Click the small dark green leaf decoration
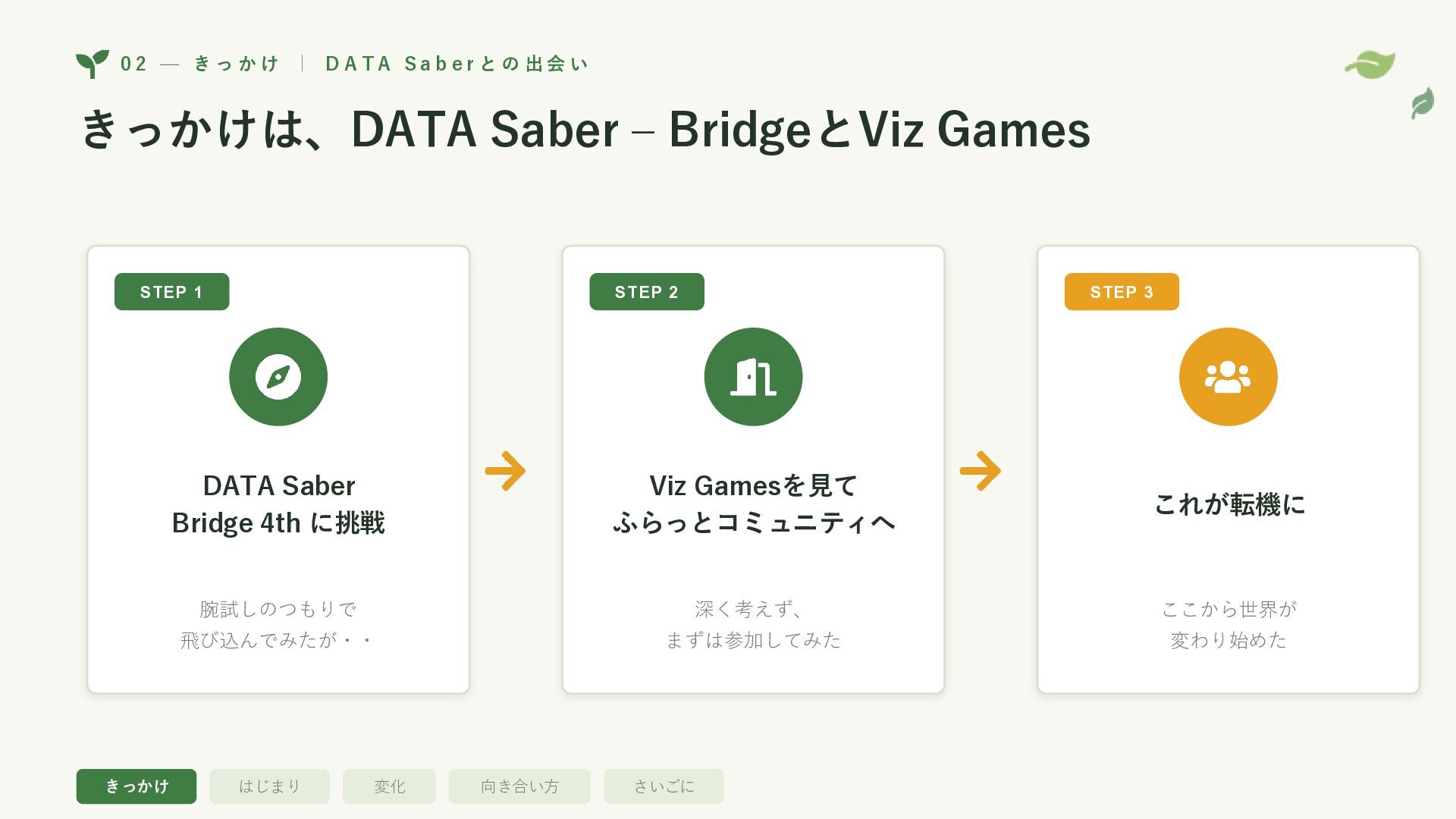 point(1423,103)
